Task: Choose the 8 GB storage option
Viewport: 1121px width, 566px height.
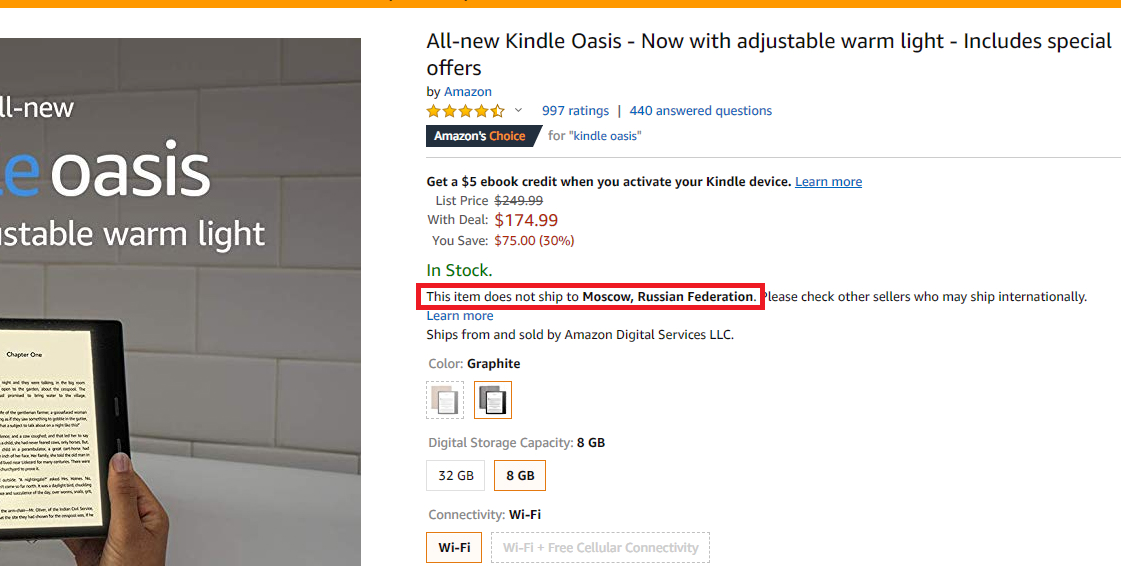Action: (x=520, y=476)
